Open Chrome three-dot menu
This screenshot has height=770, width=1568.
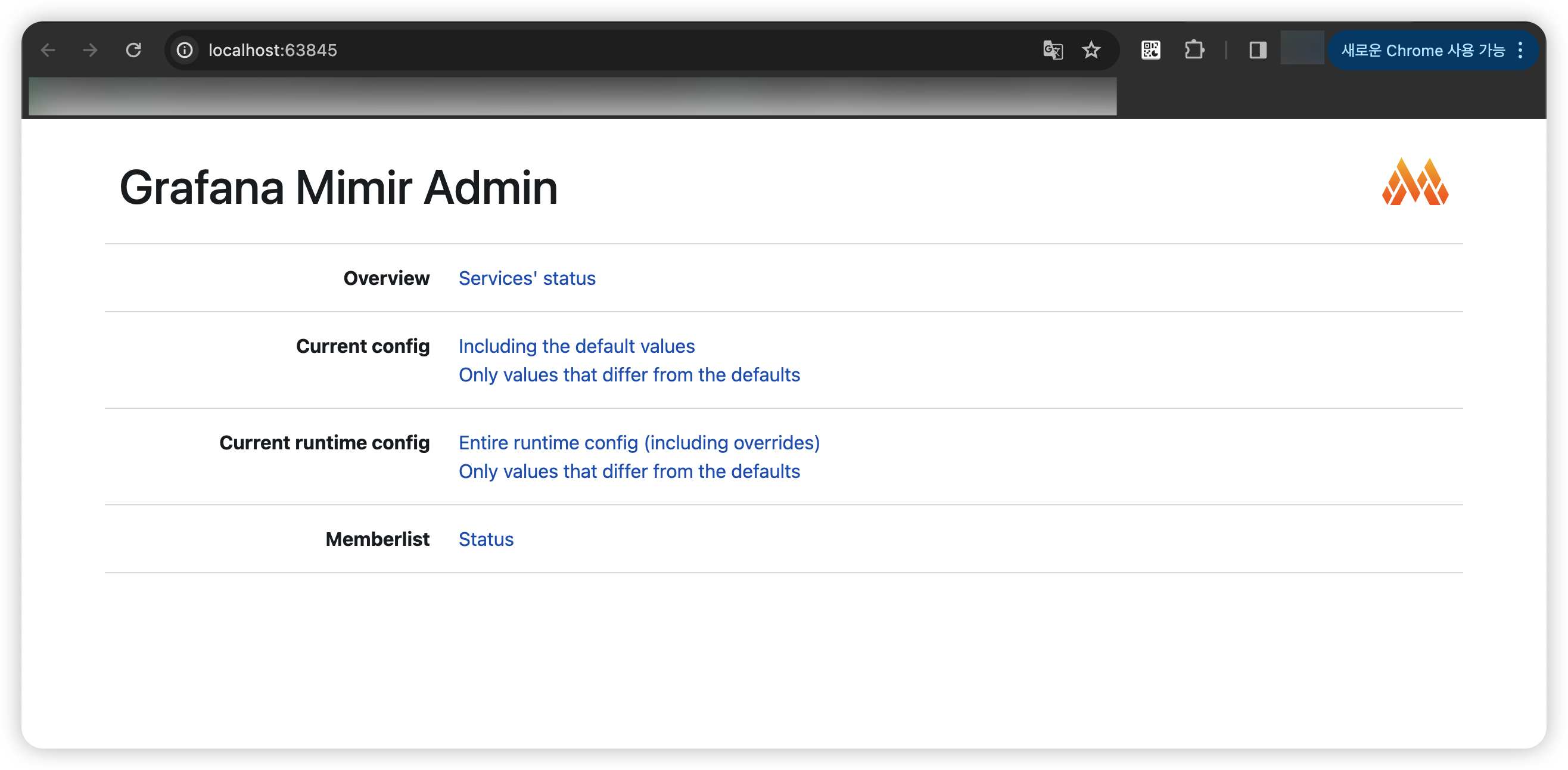click(x=1520, y=50)
